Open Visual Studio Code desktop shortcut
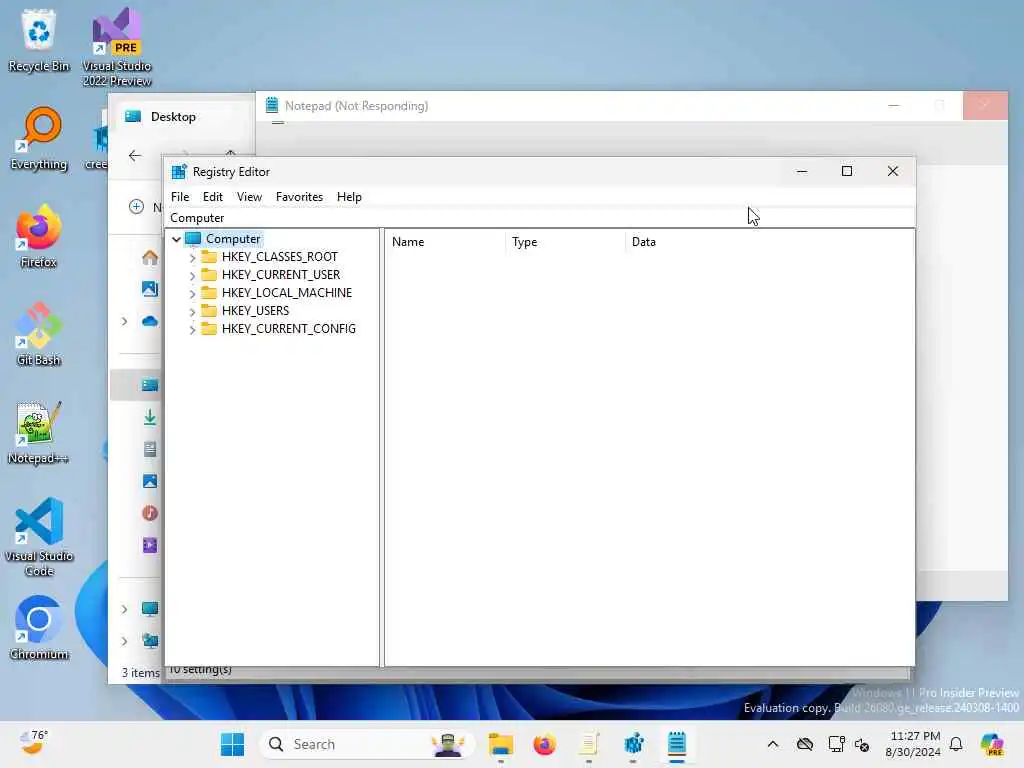Image resolution: width=1024 pixels, height=768 pixels. coord(39,537)
